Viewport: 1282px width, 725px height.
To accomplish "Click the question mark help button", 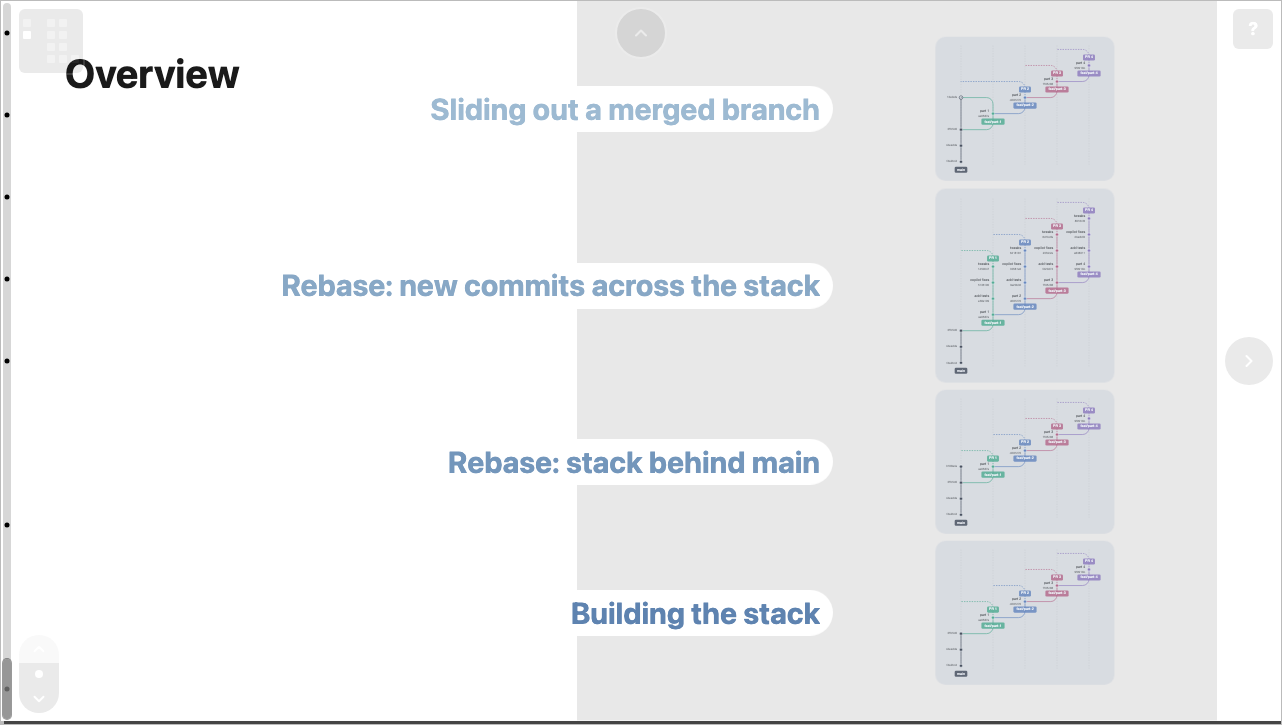I will (1253, 29).
